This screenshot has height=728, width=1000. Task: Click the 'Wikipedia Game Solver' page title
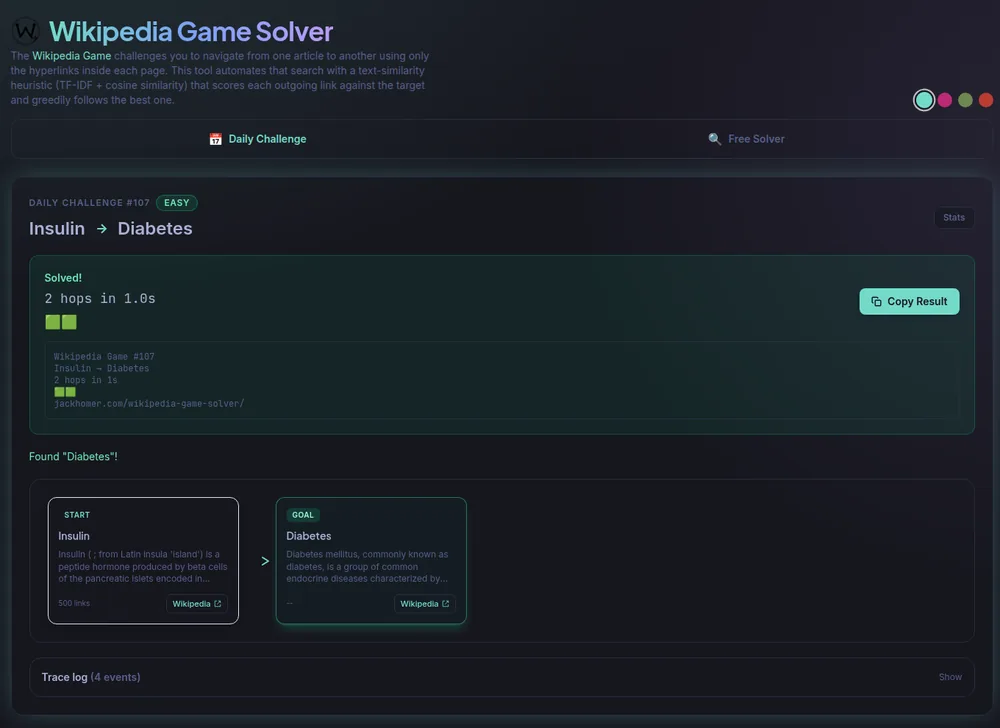click(191, 31)
